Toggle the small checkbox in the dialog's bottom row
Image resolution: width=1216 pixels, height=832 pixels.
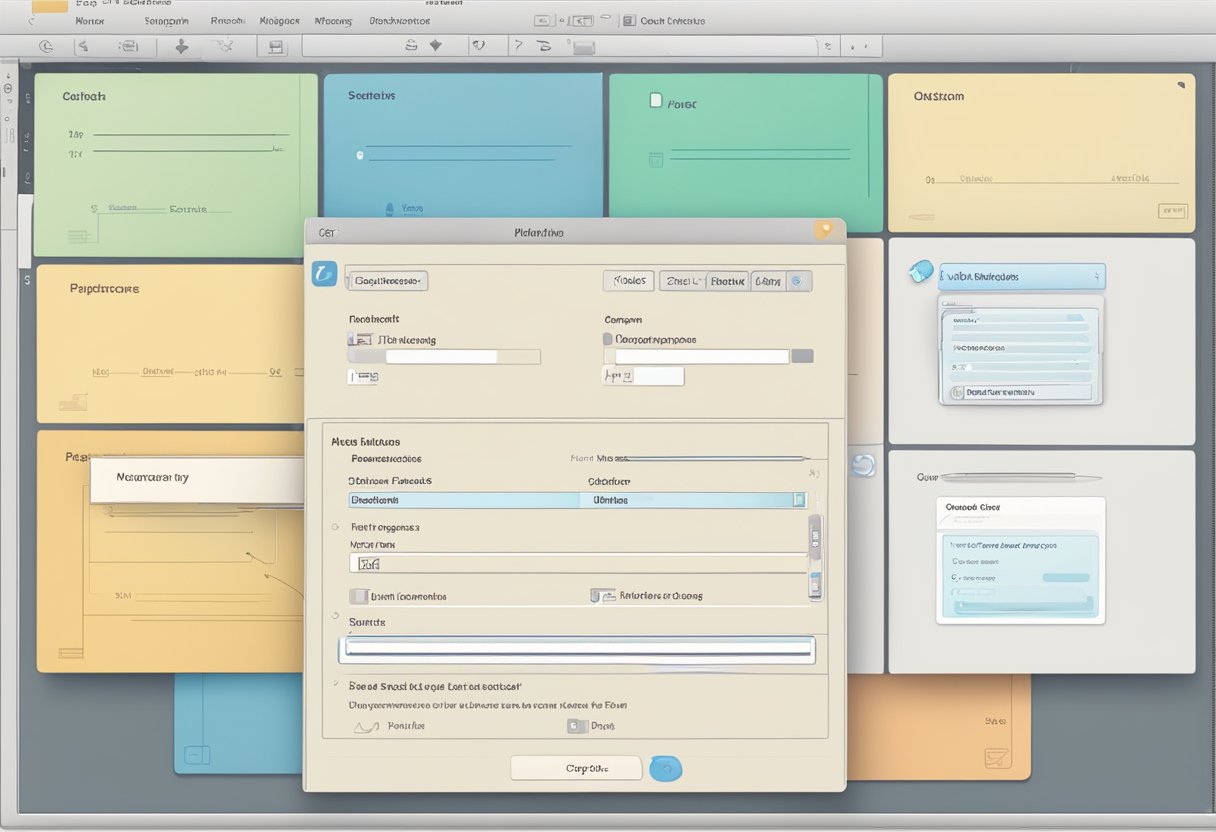[576, 726]
